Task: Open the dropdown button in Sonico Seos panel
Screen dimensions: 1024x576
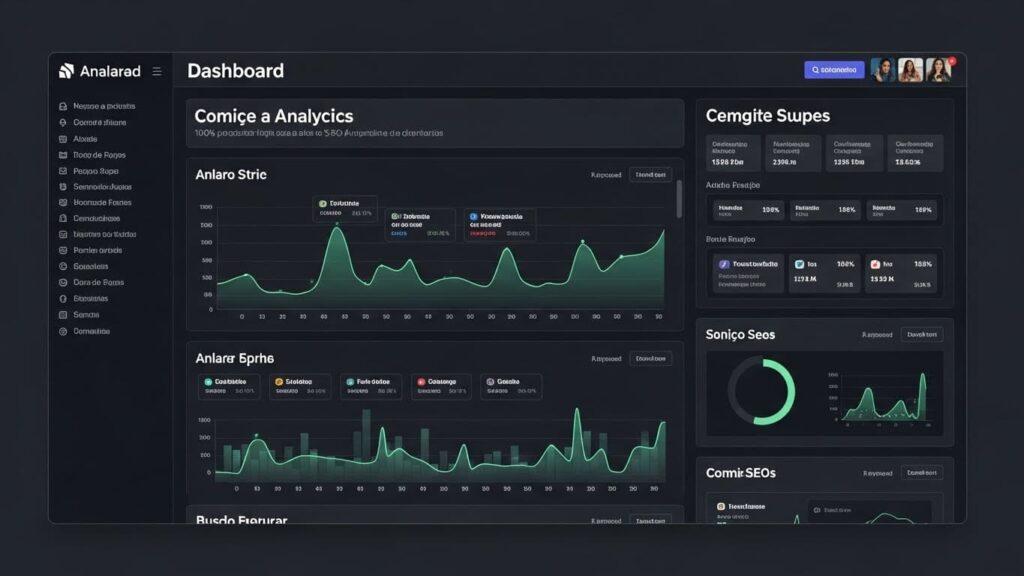Action: click(921, 335)
